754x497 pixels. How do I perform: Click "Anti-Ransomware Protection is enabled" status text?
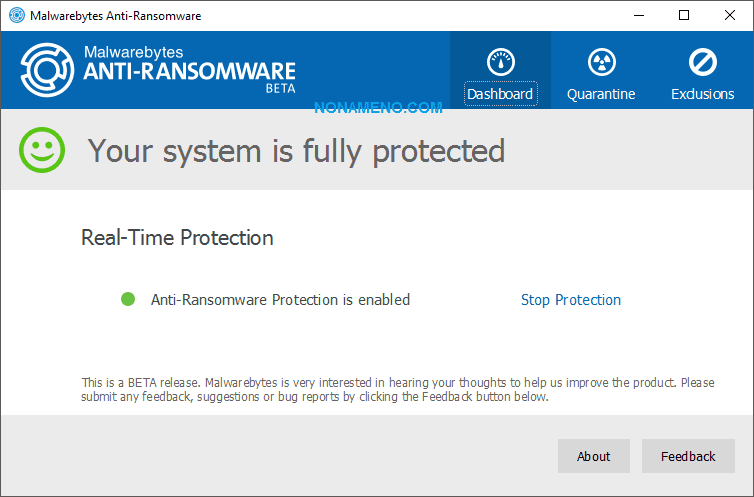pos(280,300)
